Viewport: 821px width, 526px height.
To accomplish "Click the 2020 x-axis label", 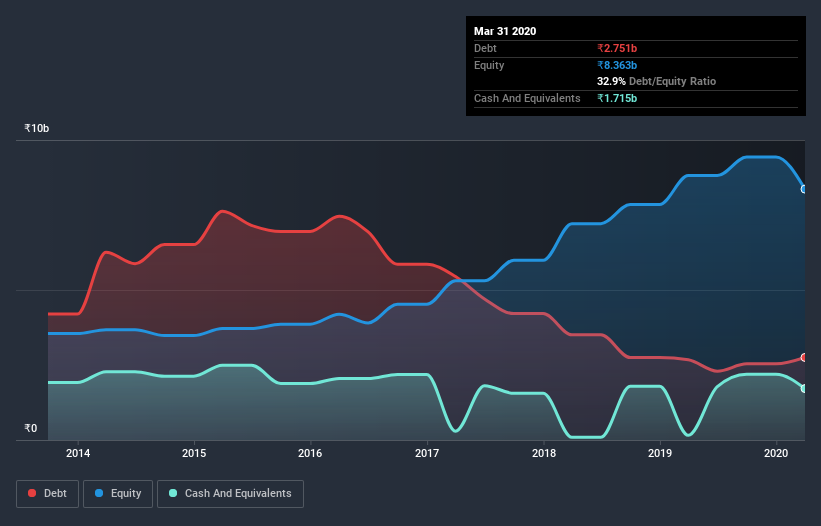I will pyautogui.click(x=776, y=453).
